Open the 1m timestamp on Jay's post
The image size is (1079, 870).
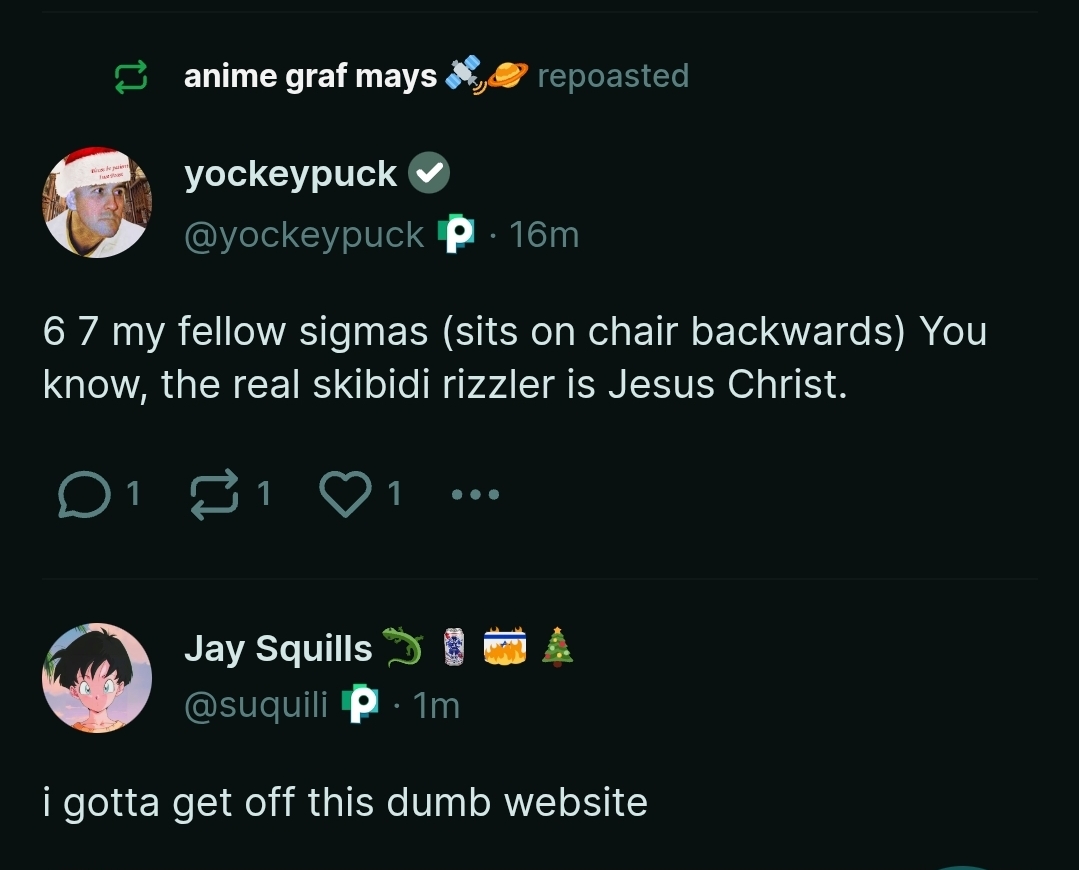coord(436,706)
